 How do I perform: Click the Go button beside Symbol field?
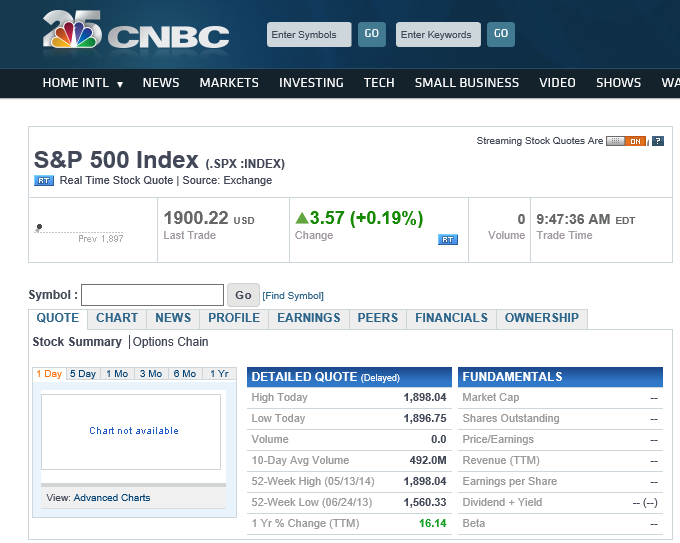[243, 295]
